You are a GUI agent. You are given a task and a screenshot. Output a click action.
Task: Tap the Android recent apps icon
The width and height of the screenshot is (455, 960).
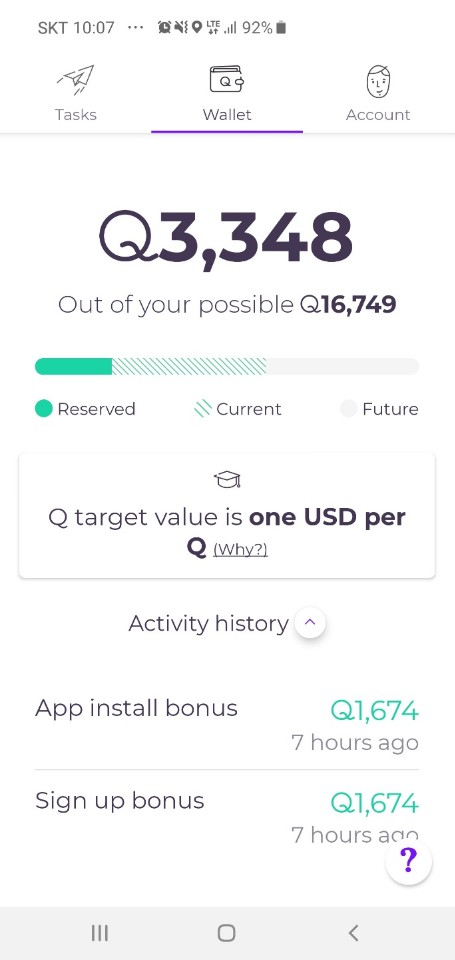[99, 932]
